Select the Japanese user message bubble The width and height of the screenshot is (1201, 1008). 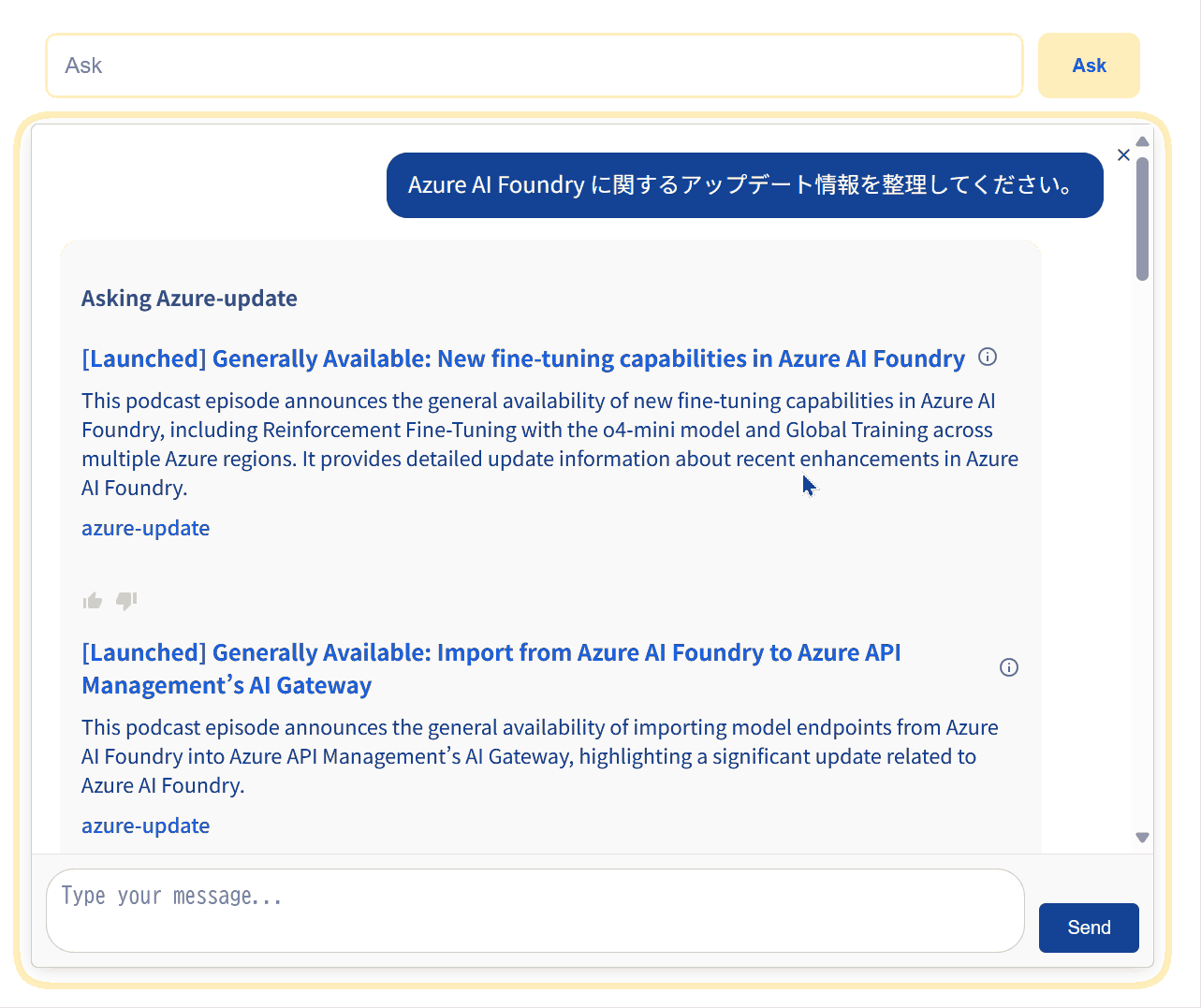[745, 185]
